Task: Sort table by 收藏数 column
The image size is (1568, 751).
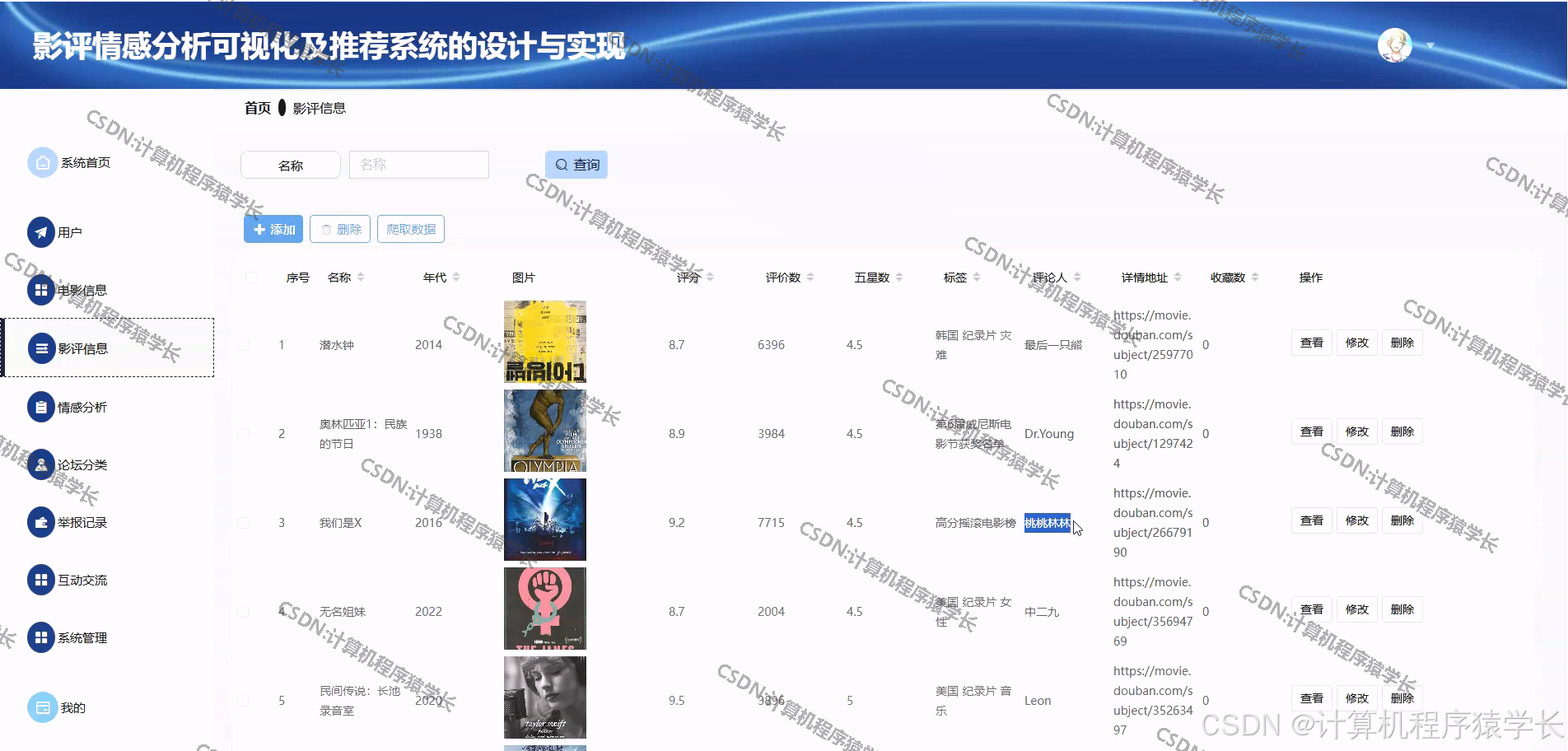Action: tap(1255, 278)
